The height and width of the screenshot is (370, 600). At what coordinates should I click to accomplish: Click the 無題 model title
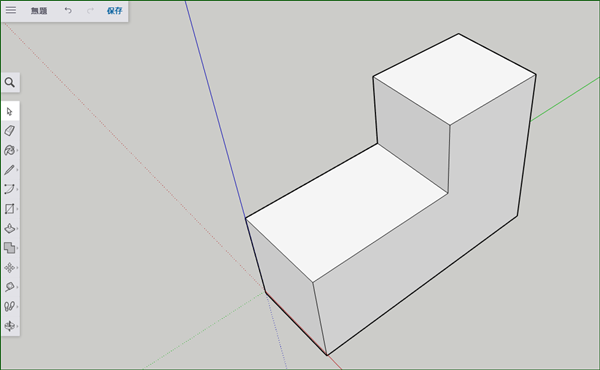point(39,11)
